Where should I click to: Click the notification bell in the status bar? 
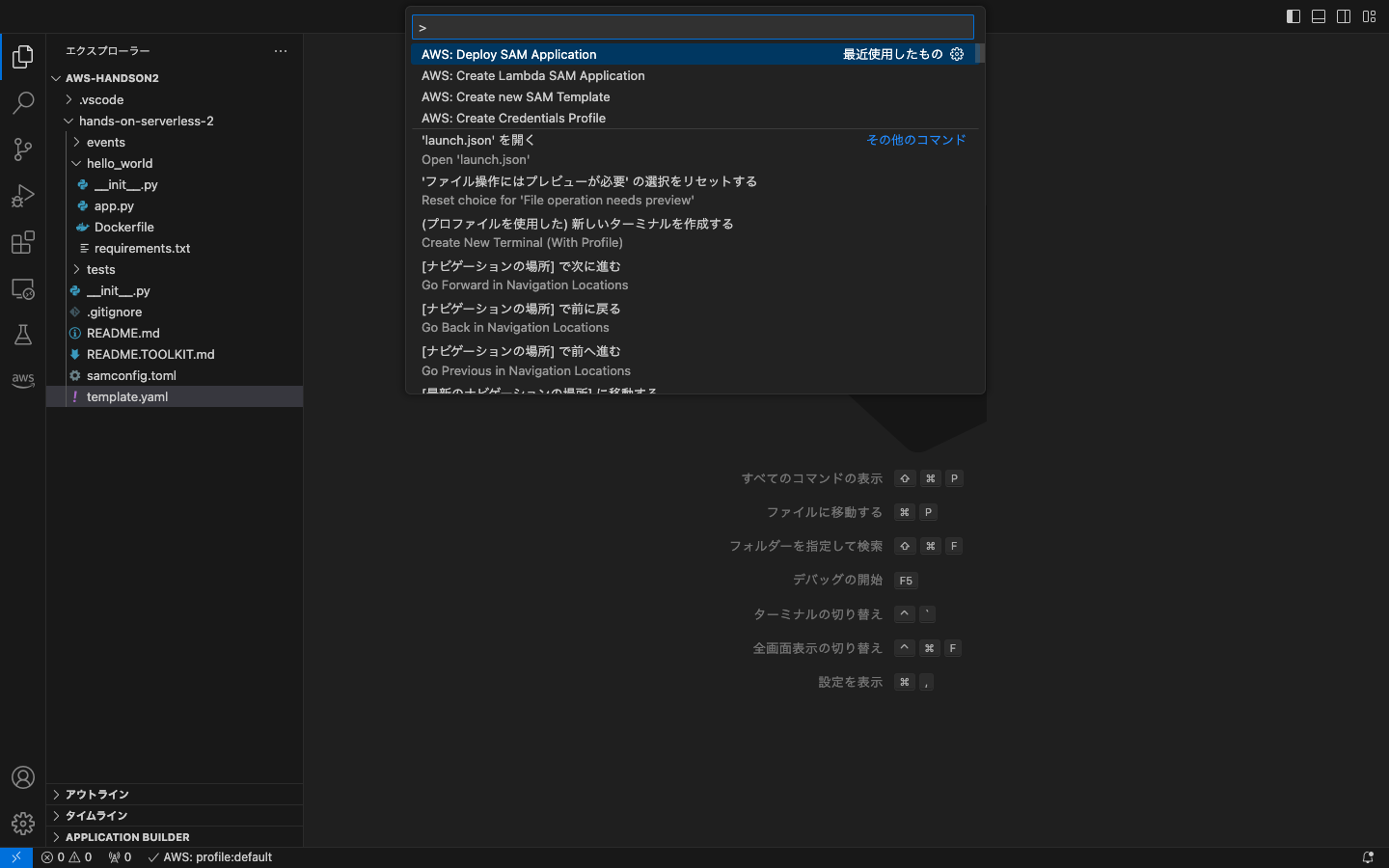pos(1368,856)
